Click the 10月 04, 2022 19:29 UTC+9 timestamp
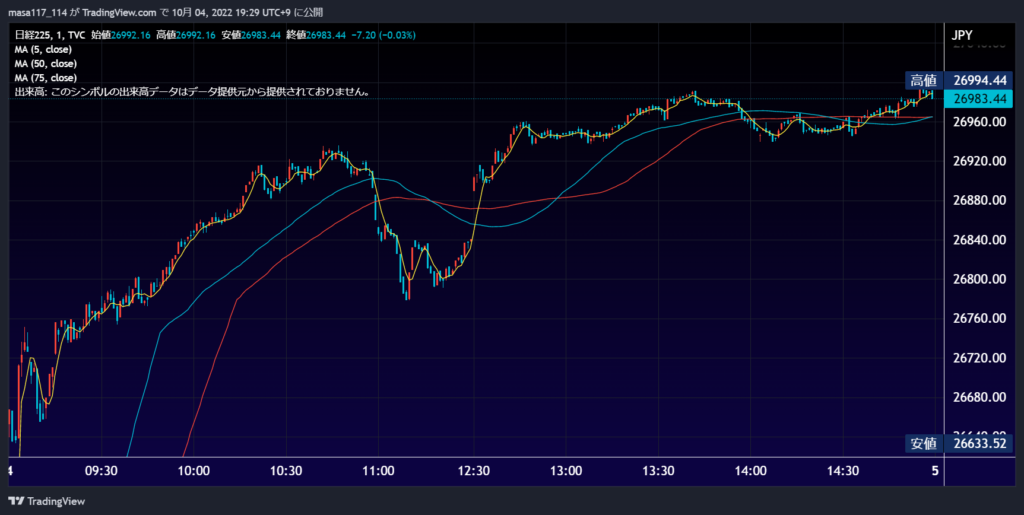1024x515 pixels. click(x=234, y=12)
